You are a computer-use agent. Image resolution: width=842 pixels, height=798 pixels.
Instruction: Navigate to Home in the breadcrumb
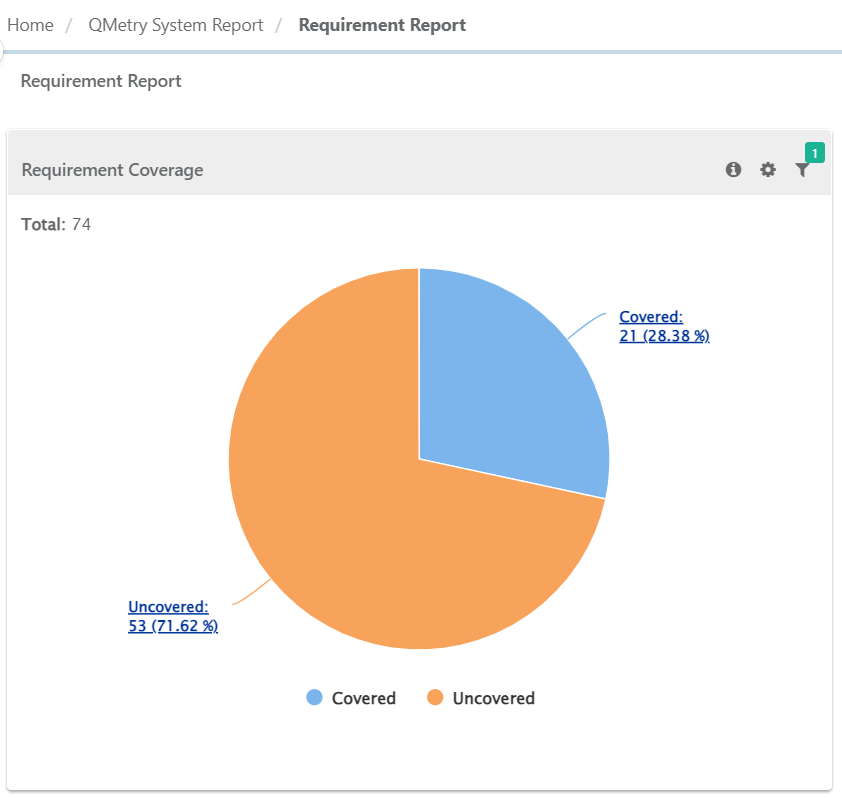click(30, 24)
